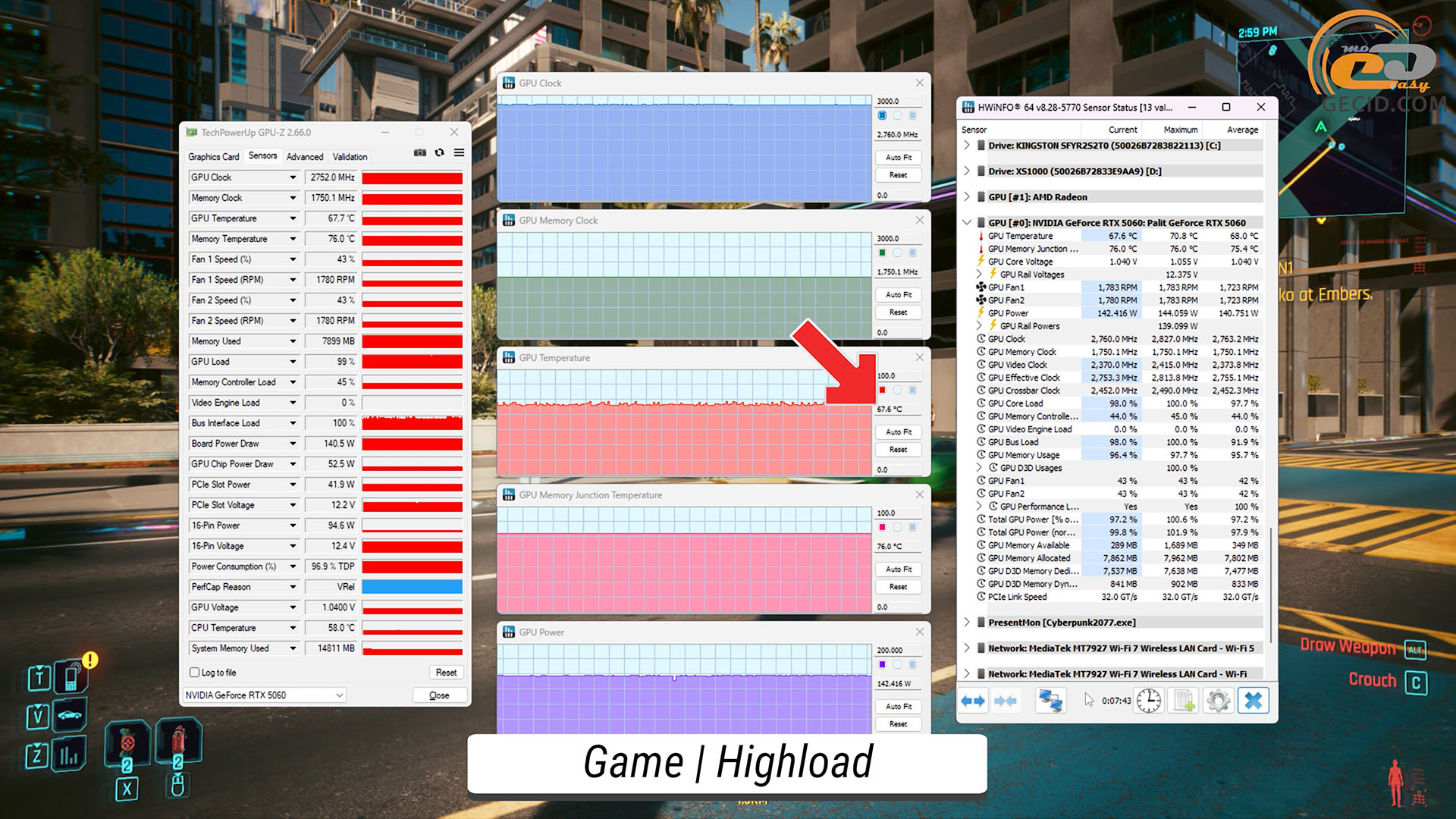The image size is (1456, 819).
Task: Change GPU Clock graph blue line color
Action: coord(882,115)
